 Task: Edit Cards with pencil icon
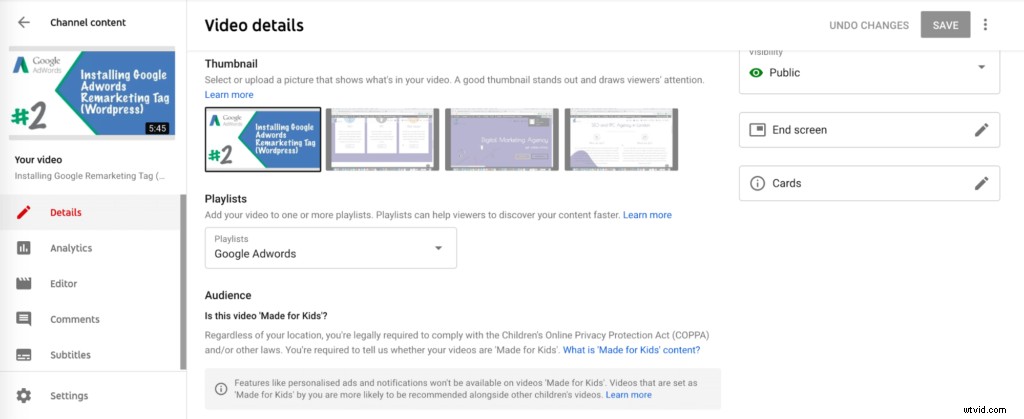coord(982,183)
